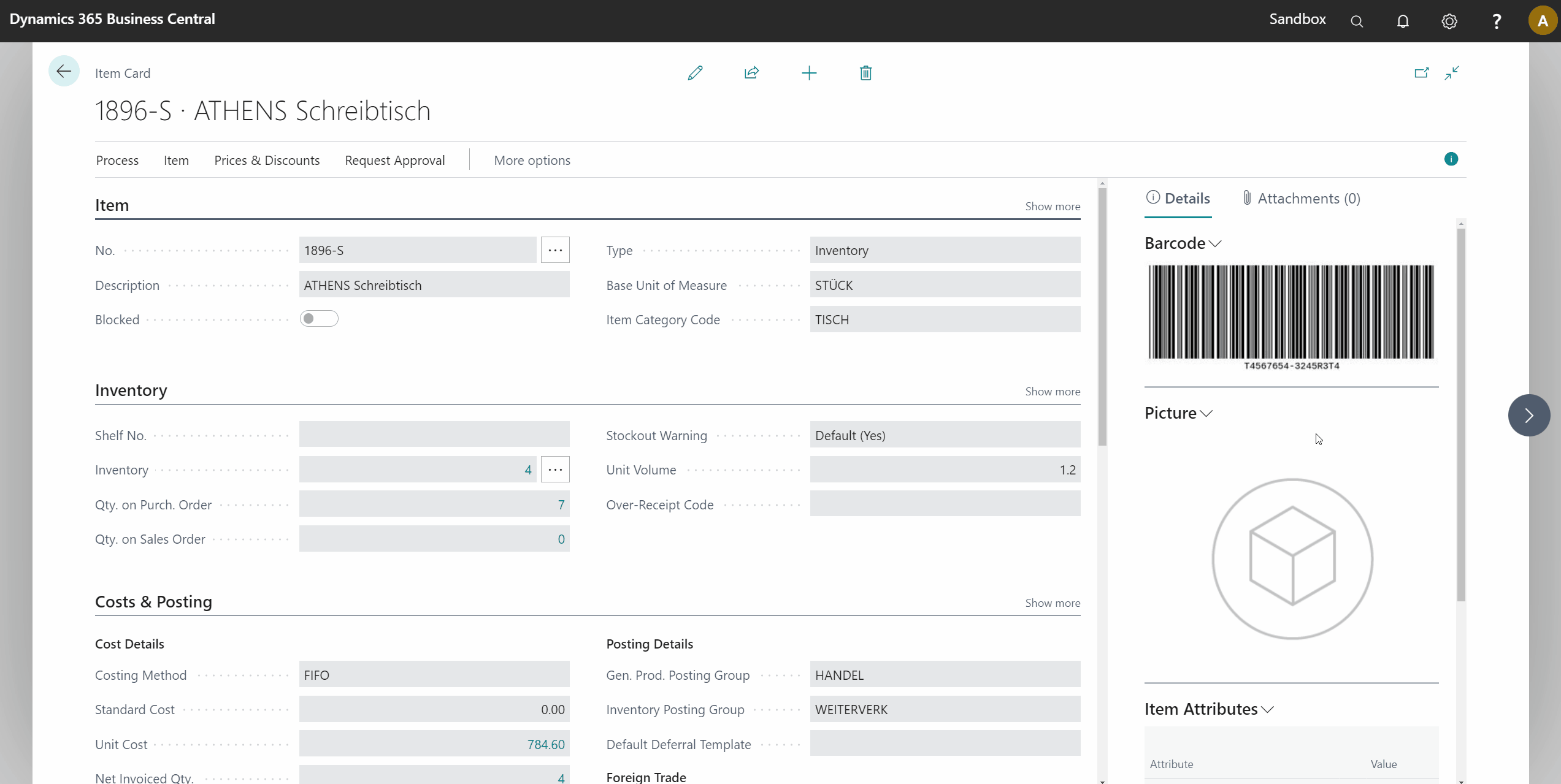1561x784 pixels.
Task: Click the share icon
Action: (x=751, y=73)
